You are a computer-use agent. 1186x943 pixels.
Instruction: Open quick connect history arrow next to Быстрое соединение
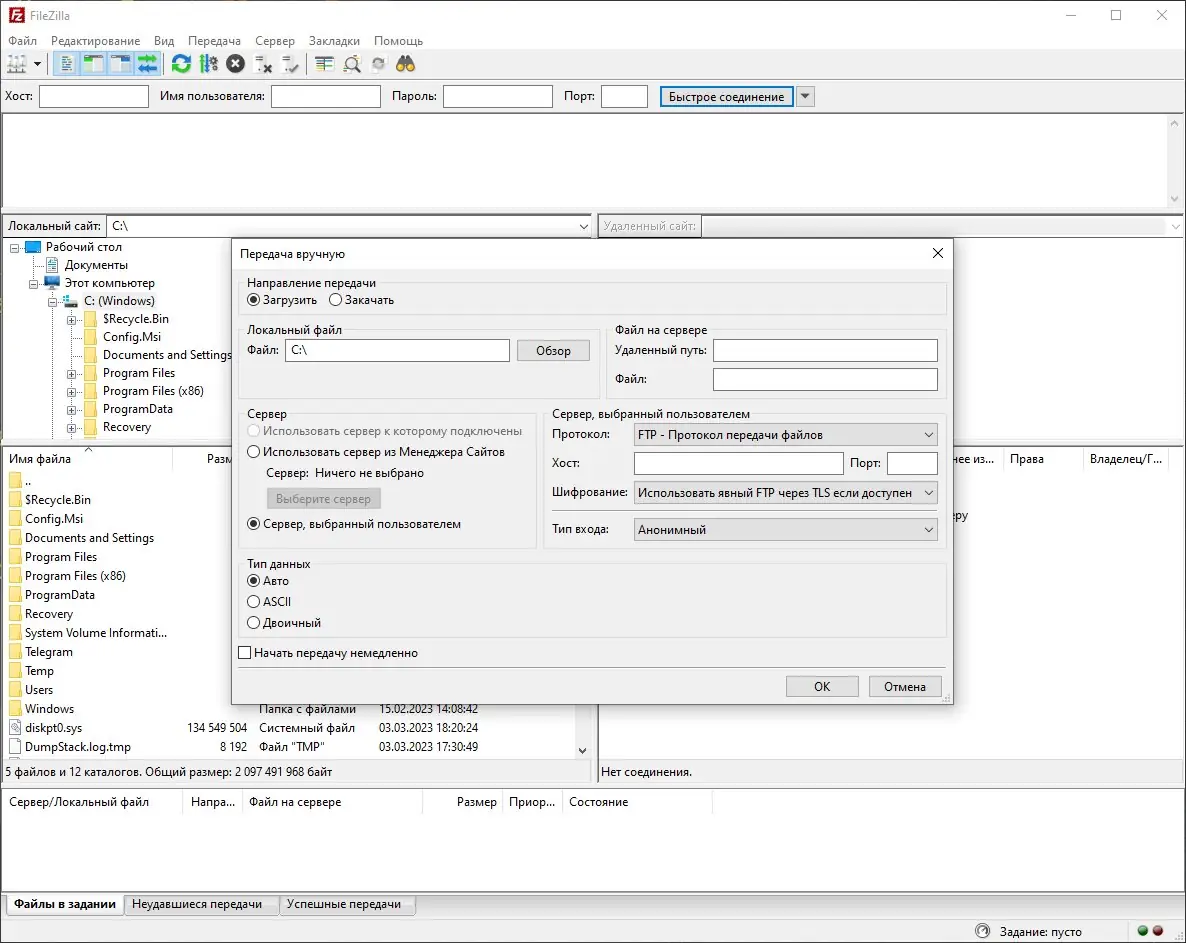click(x=805, y=97)
